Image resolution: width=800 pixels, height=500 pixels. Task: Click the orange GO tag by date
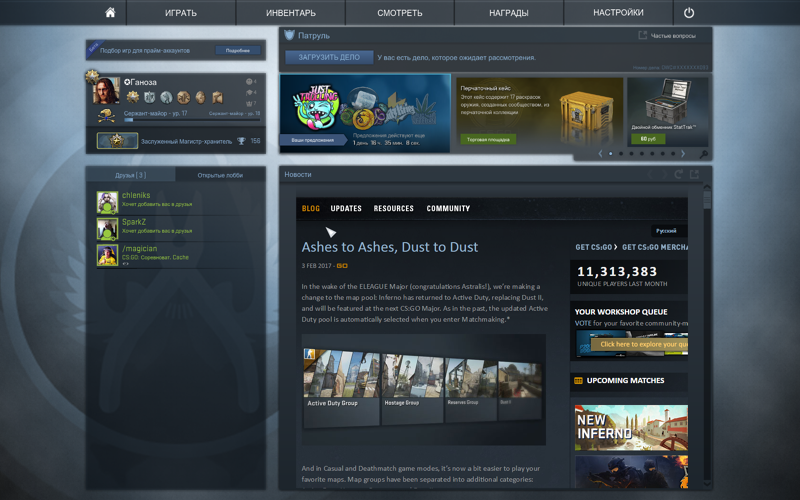342,266
